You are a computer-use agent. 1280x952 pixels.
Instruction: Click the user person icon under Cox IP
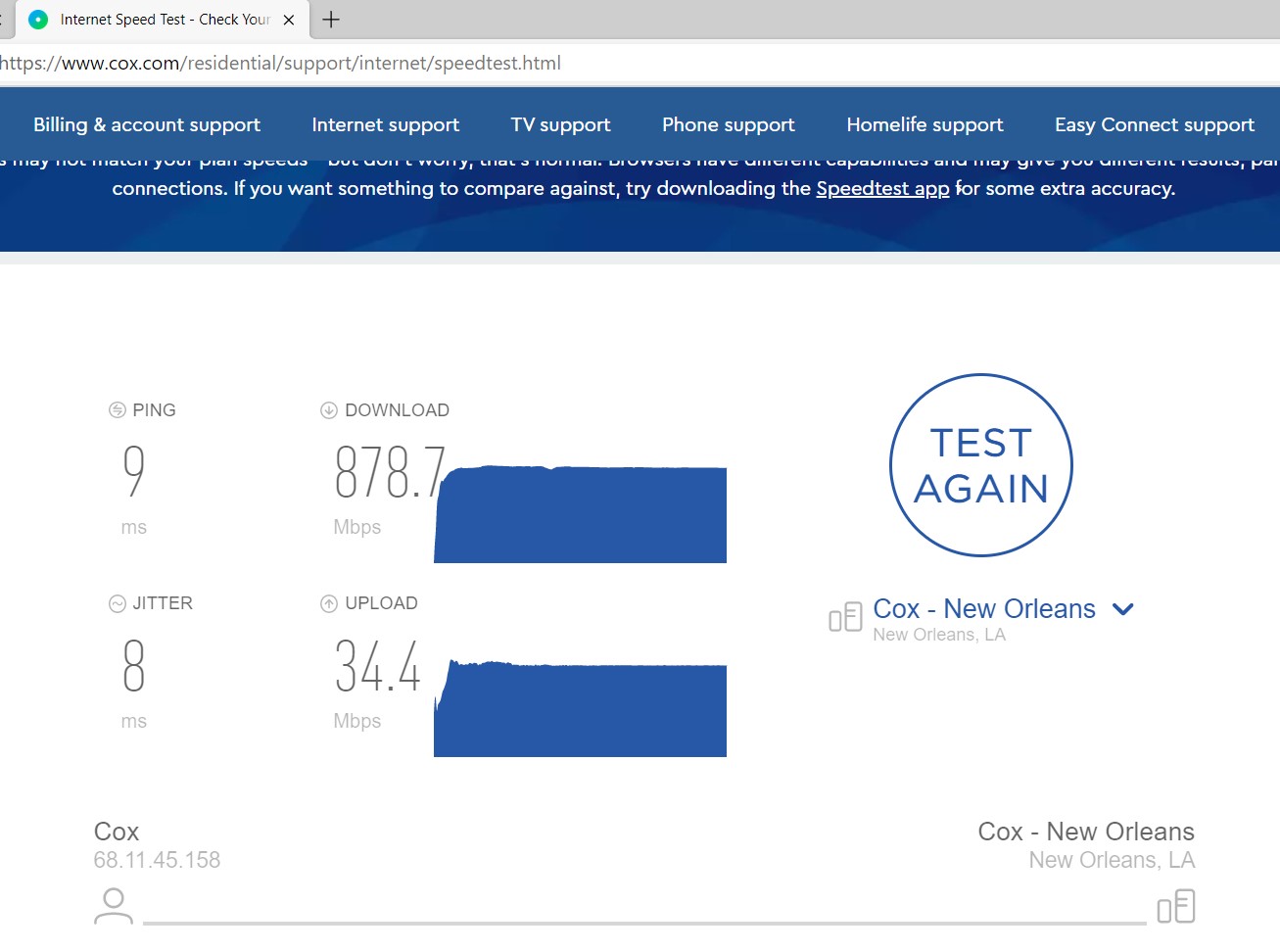point(114,905)
